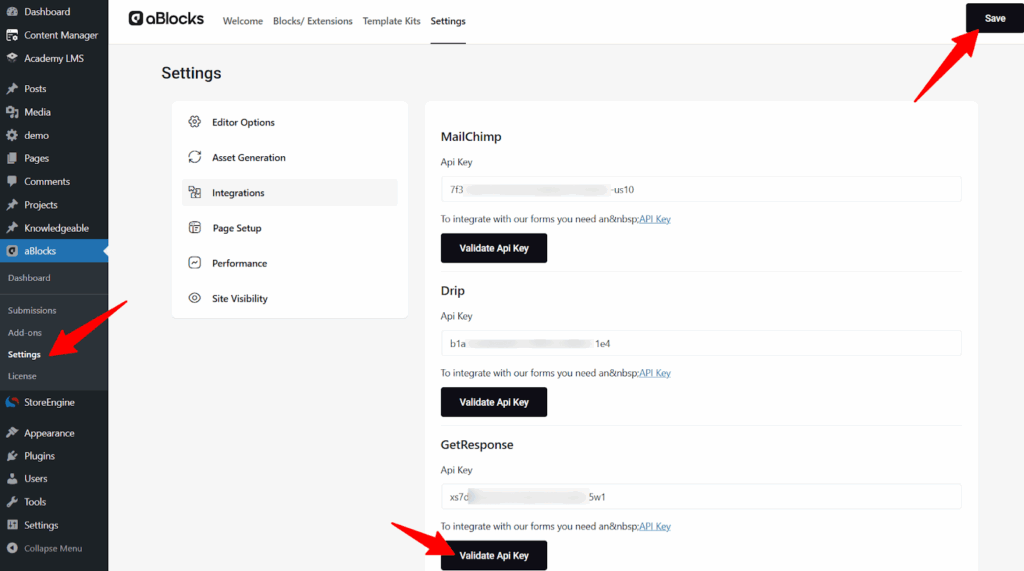Click the Users person icon
Viewport: 1024px width, 571px height.
click(12, 479)
